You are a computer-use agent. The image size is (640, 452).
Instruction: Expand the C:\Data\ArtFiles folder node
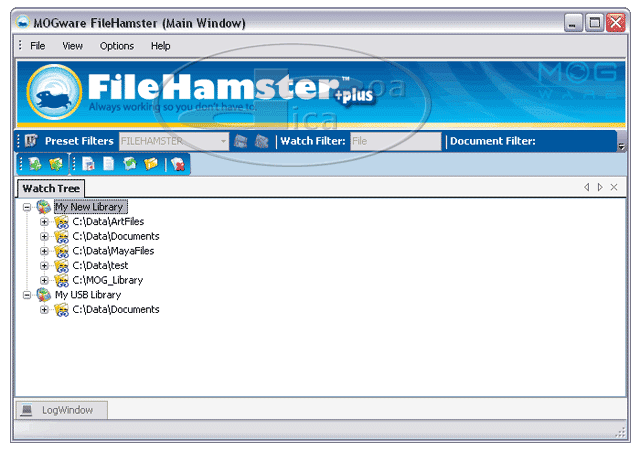(x=44, y=222)
